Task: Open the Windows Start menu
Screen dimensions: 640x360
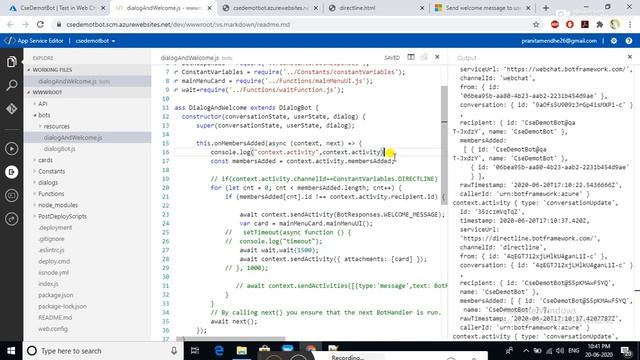Action: coord(11,351)
